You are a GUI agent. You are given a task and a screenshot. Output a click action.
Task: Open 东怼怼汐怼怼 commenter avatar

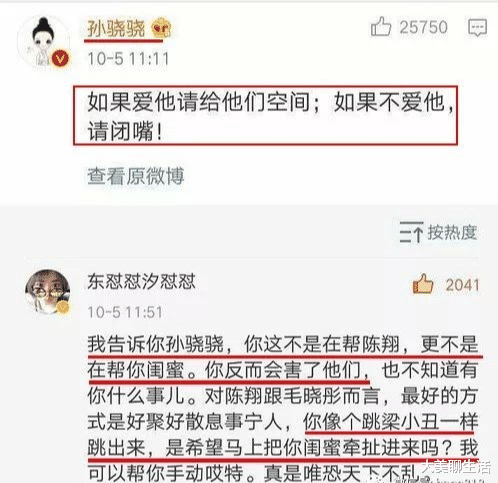(x=48, y=292)
